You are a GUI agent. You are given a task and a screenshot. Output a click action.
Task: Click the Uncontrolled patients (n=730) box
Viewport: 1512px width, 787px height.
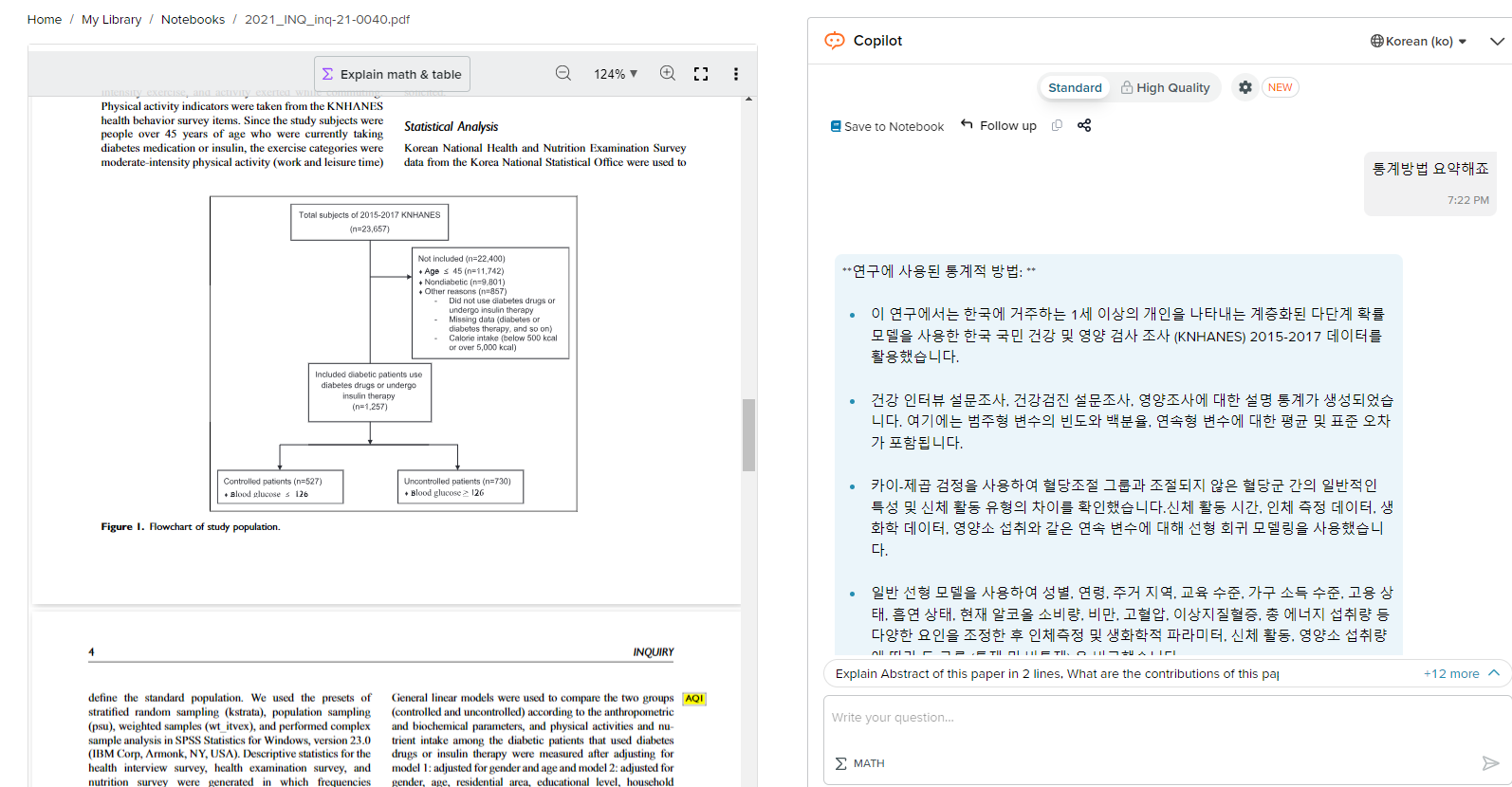click(460, 486)
